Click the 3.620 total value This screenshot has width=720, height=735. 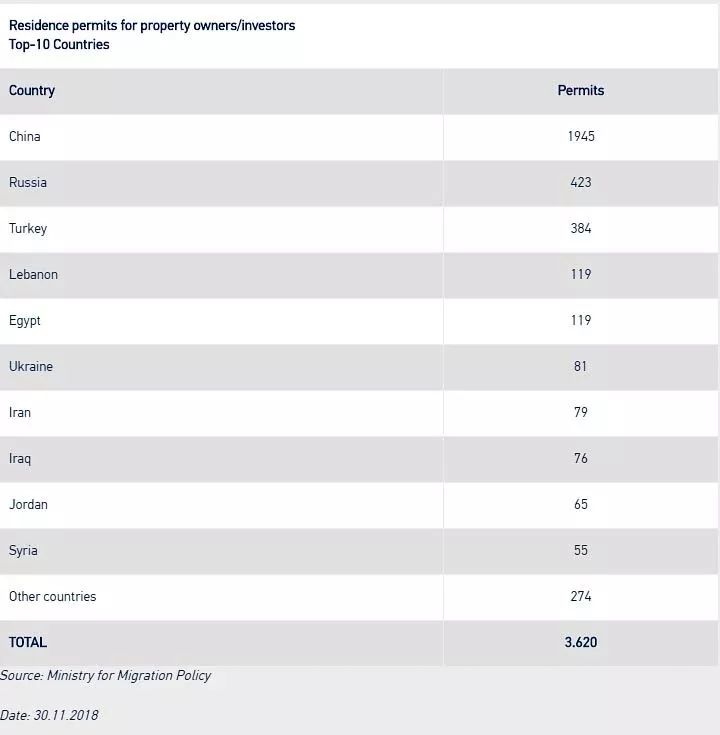(x=581, y=642)
